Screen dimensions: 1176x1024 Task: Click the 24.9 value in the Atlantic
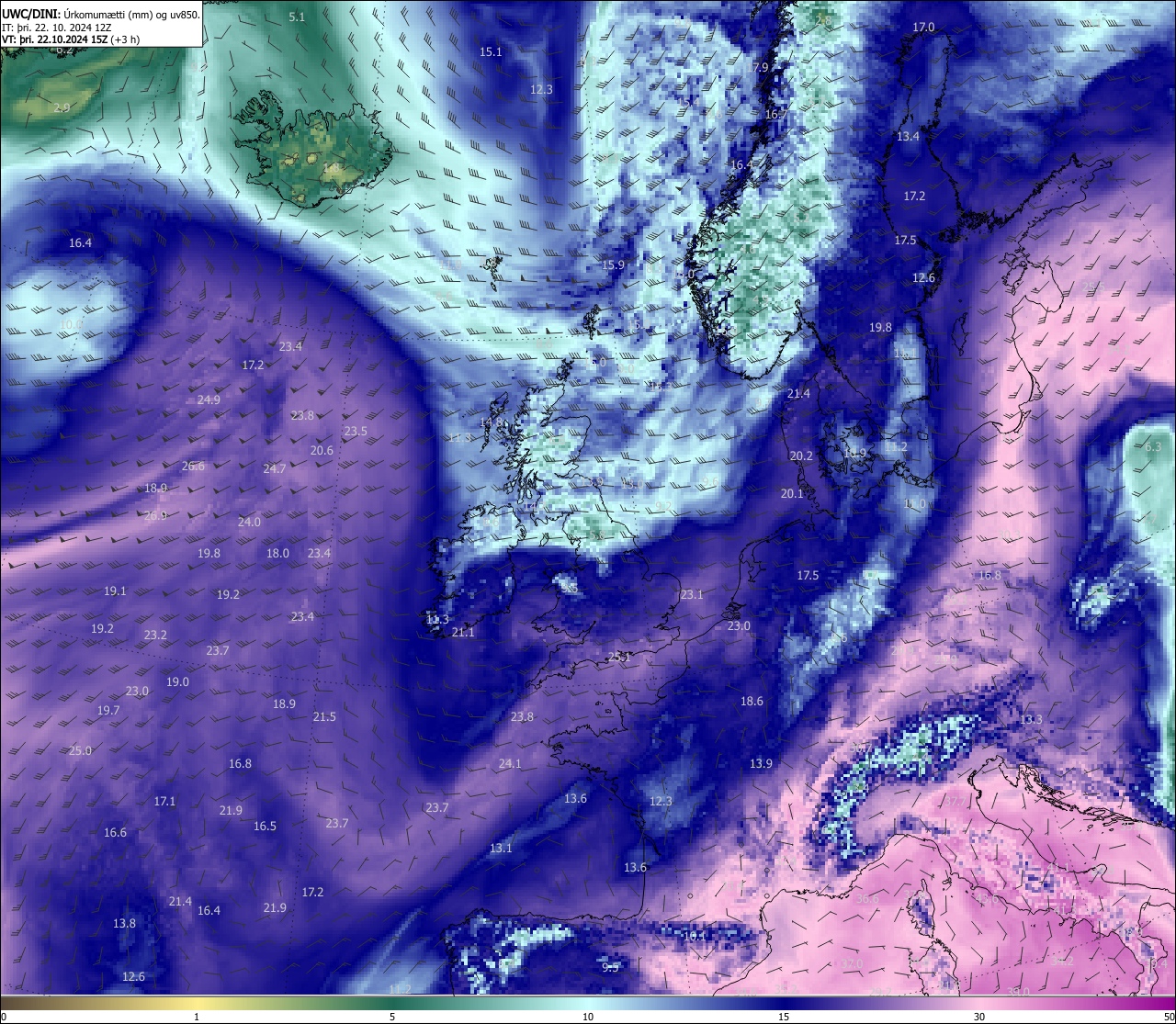(x=209, y=399)
